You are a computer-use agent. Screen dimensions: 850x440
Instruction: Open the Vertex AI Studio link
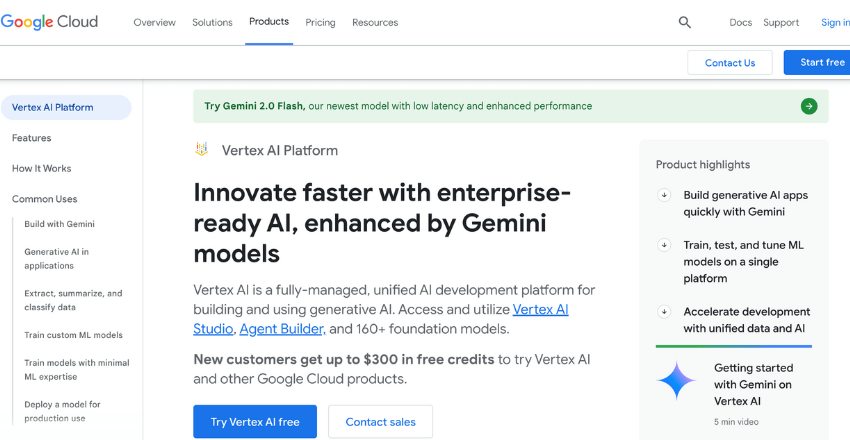point(381,319)
